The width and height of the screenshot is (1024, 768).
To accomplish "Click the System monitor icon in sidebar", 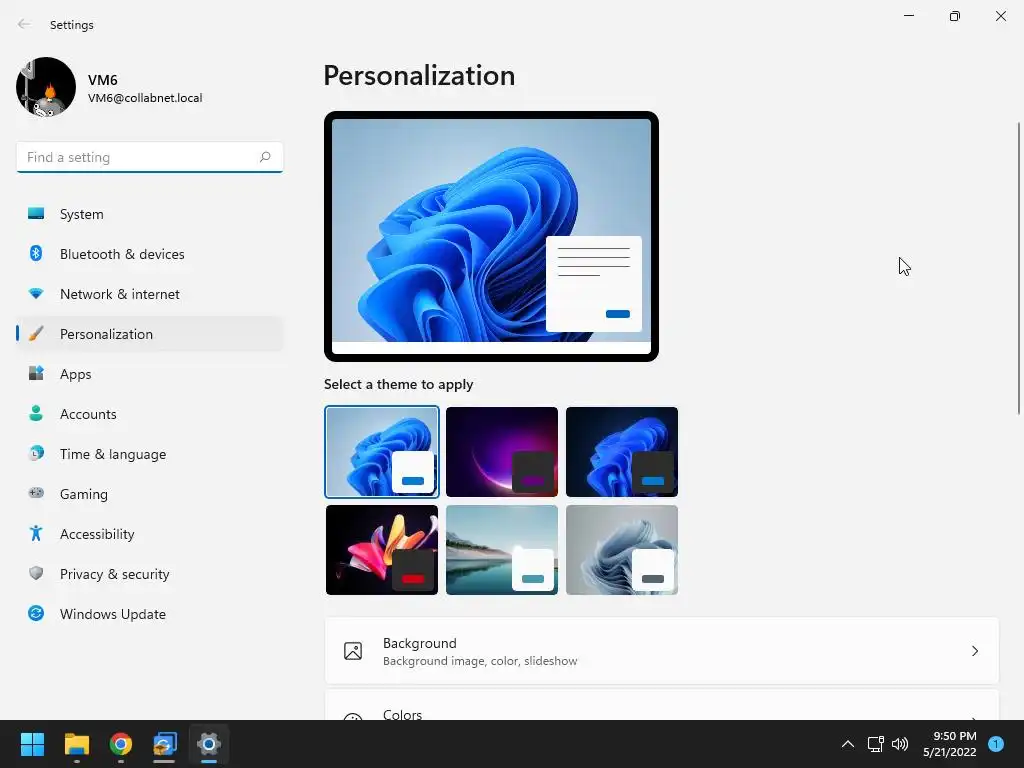I will pyautogui.click(x=36, y=214).
